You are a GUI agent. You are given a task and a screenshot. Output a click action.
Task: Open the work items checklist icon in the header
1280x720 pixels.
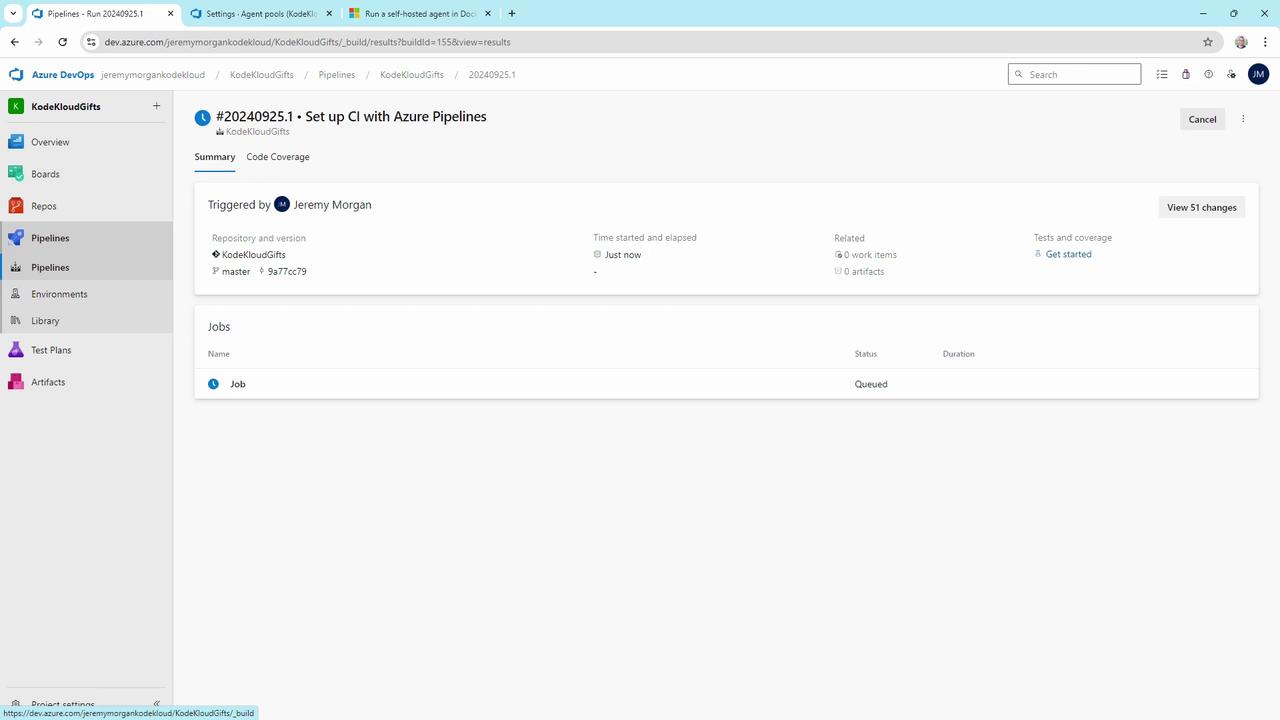coord(1162,74)
